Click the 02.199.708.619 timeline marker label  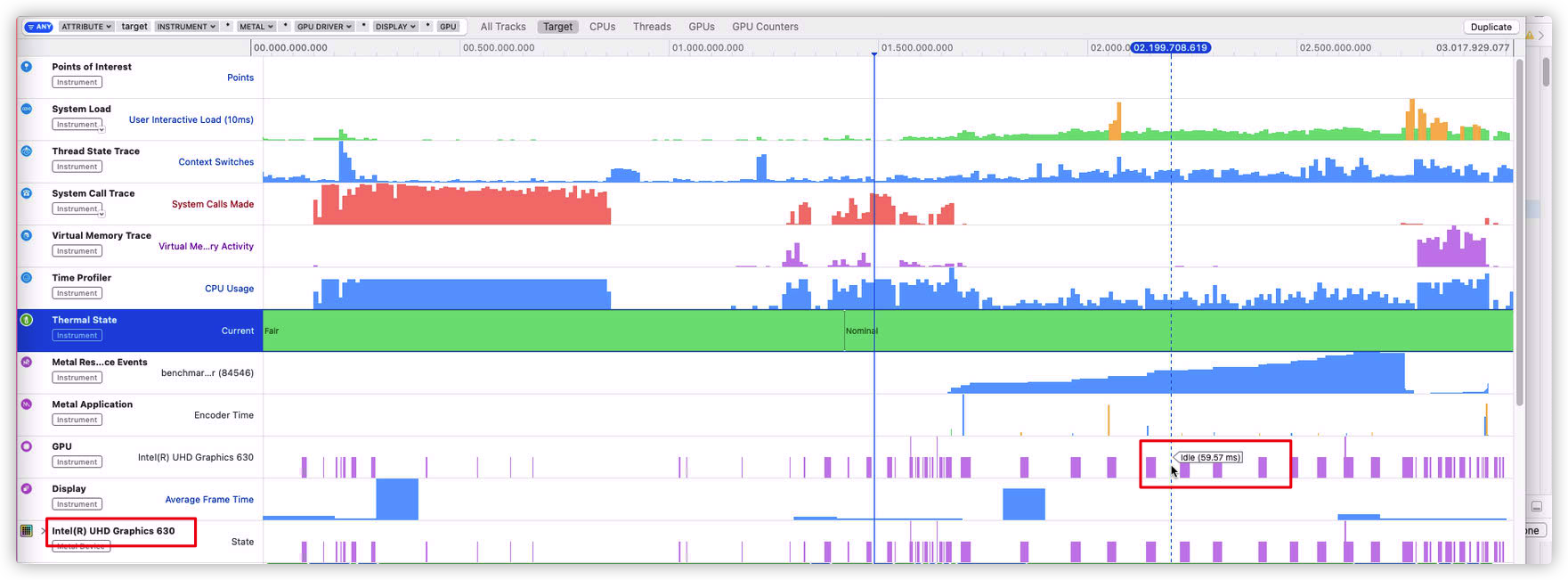click(1170, 48)
